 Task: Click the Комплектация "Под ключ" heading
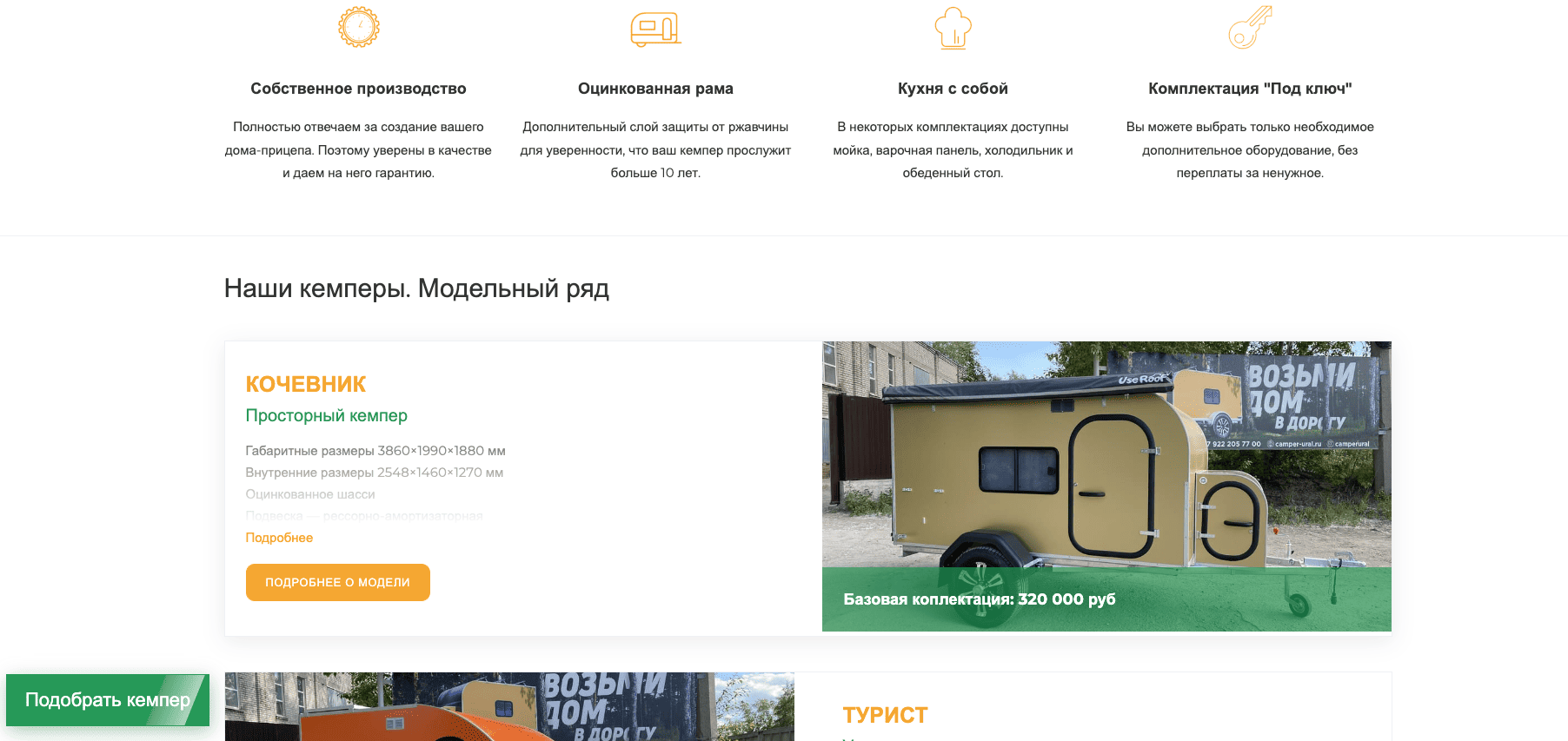[x=1250, y=89]
